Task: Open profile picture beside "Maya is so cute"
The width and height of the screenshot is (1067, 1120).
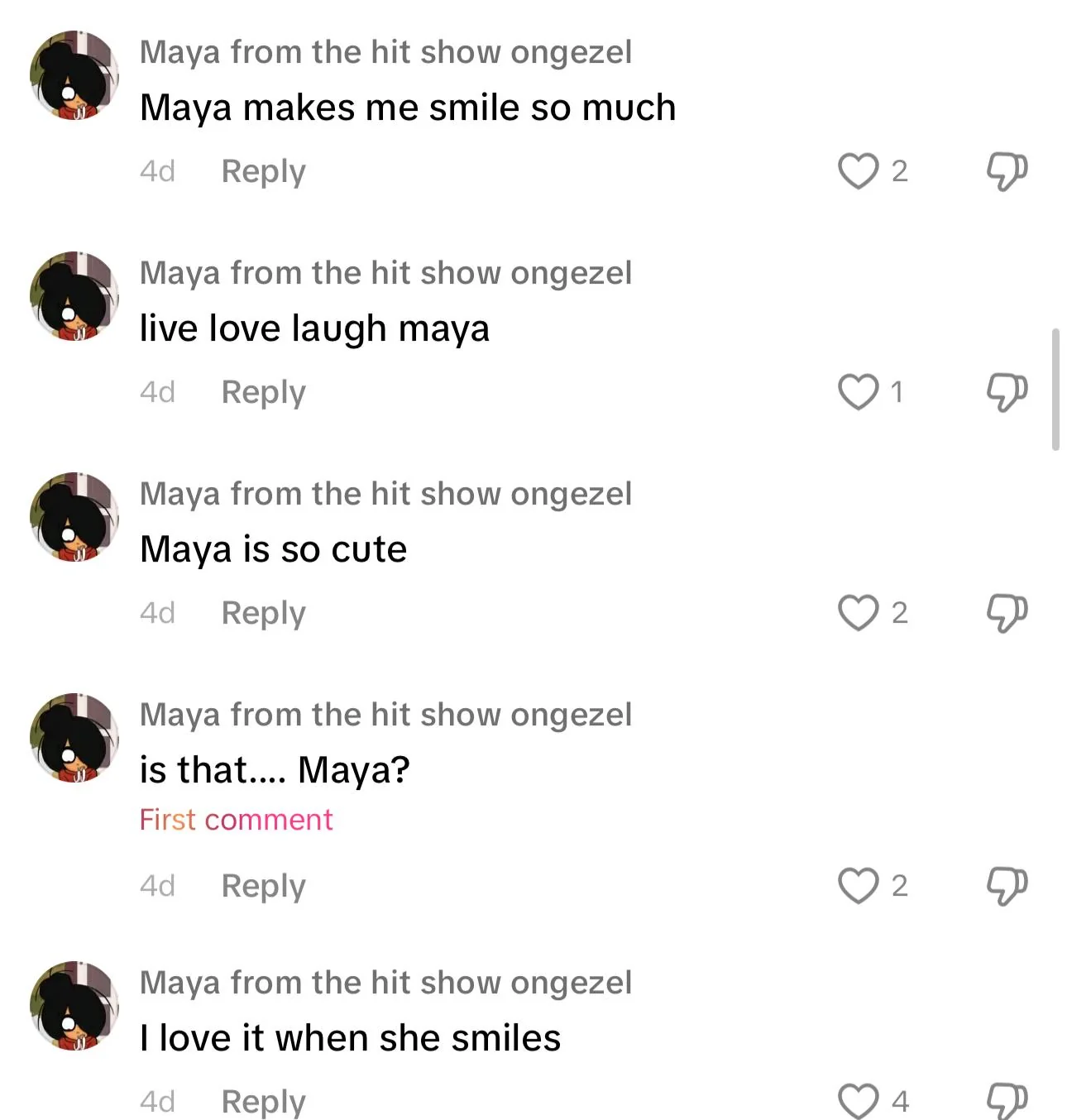Action: point(74,518)
